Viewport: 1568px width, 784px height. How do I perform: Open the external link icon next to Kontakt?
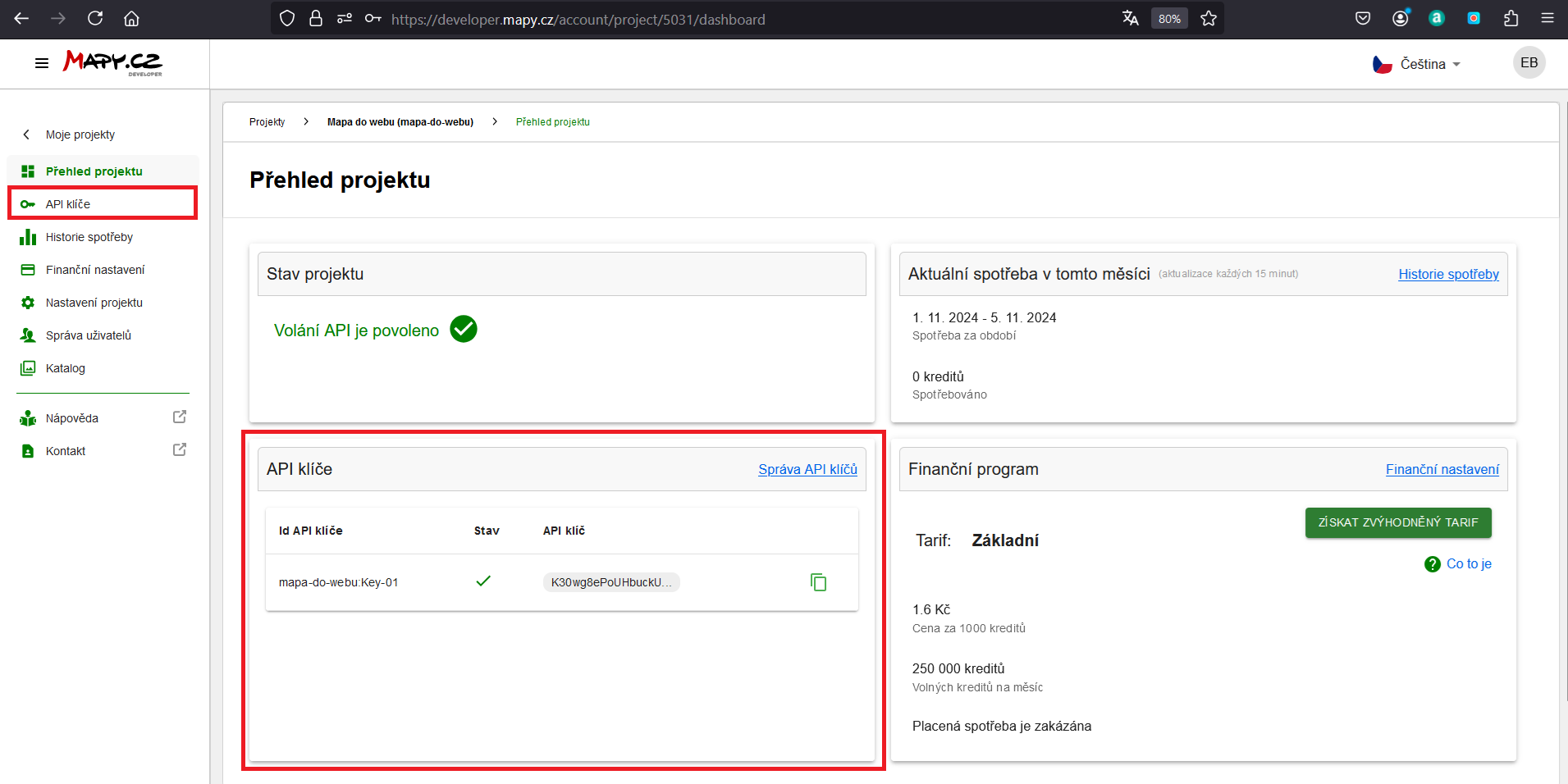pos(180,450)
